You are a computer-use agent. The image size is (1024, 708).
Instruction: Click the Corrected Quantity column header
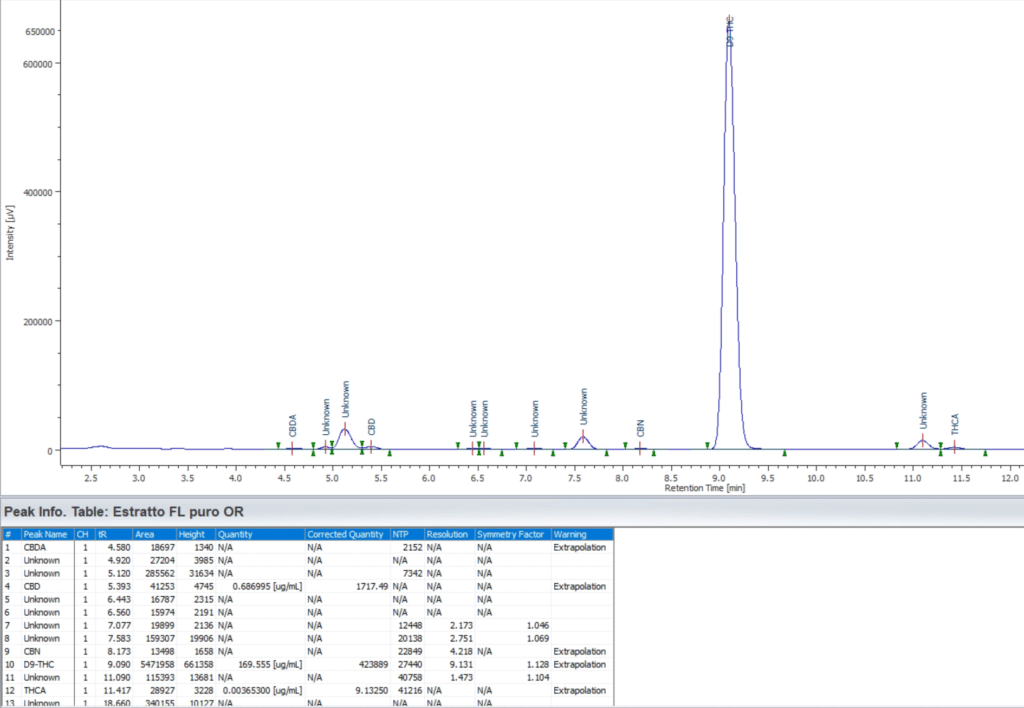coord(347,534)
